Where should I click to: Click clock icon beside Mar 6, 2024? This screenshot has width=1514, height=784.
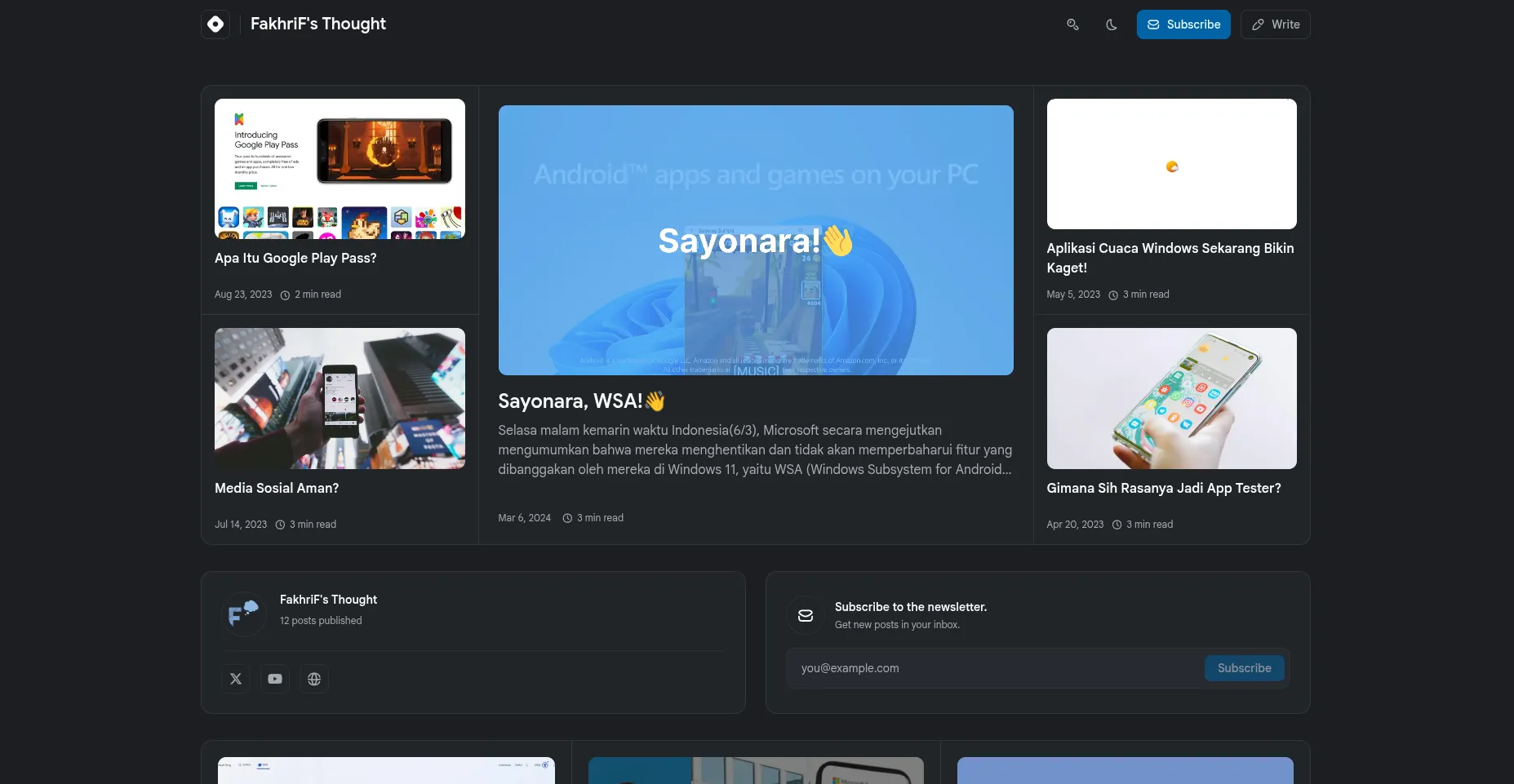pos(567,518)
